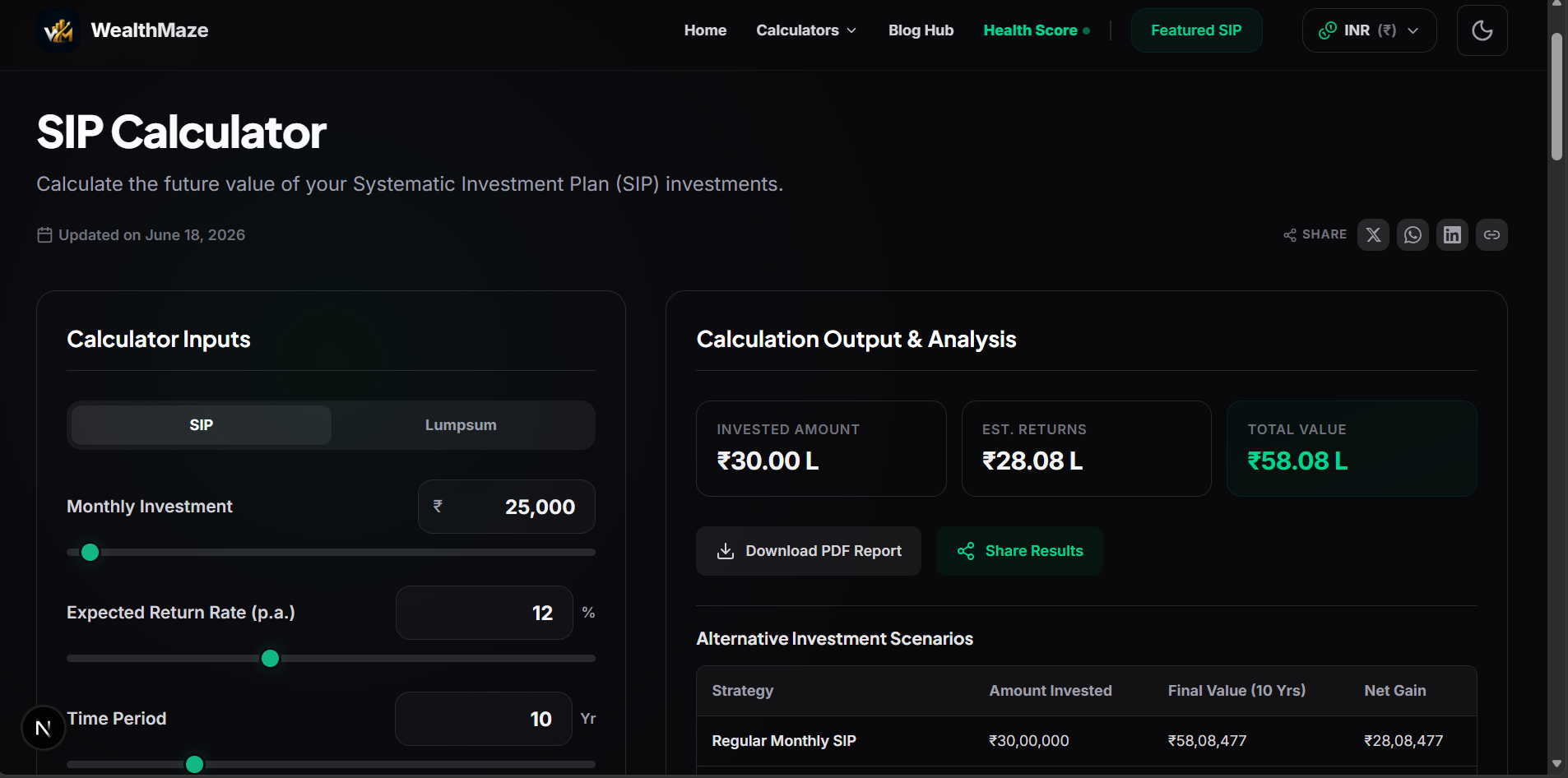Click the page vertical scrollbar

tap(1556, 97)
